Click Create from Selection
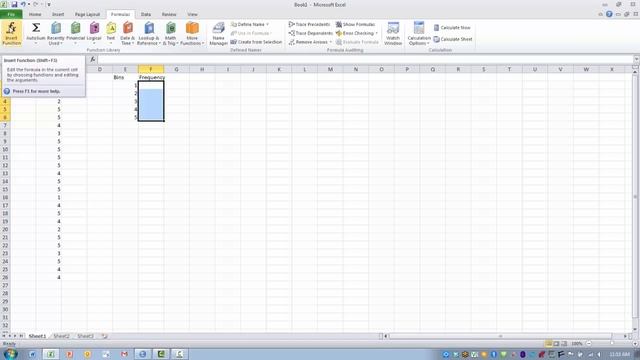This screenshot has height=360, width=640. coord(256,42)
